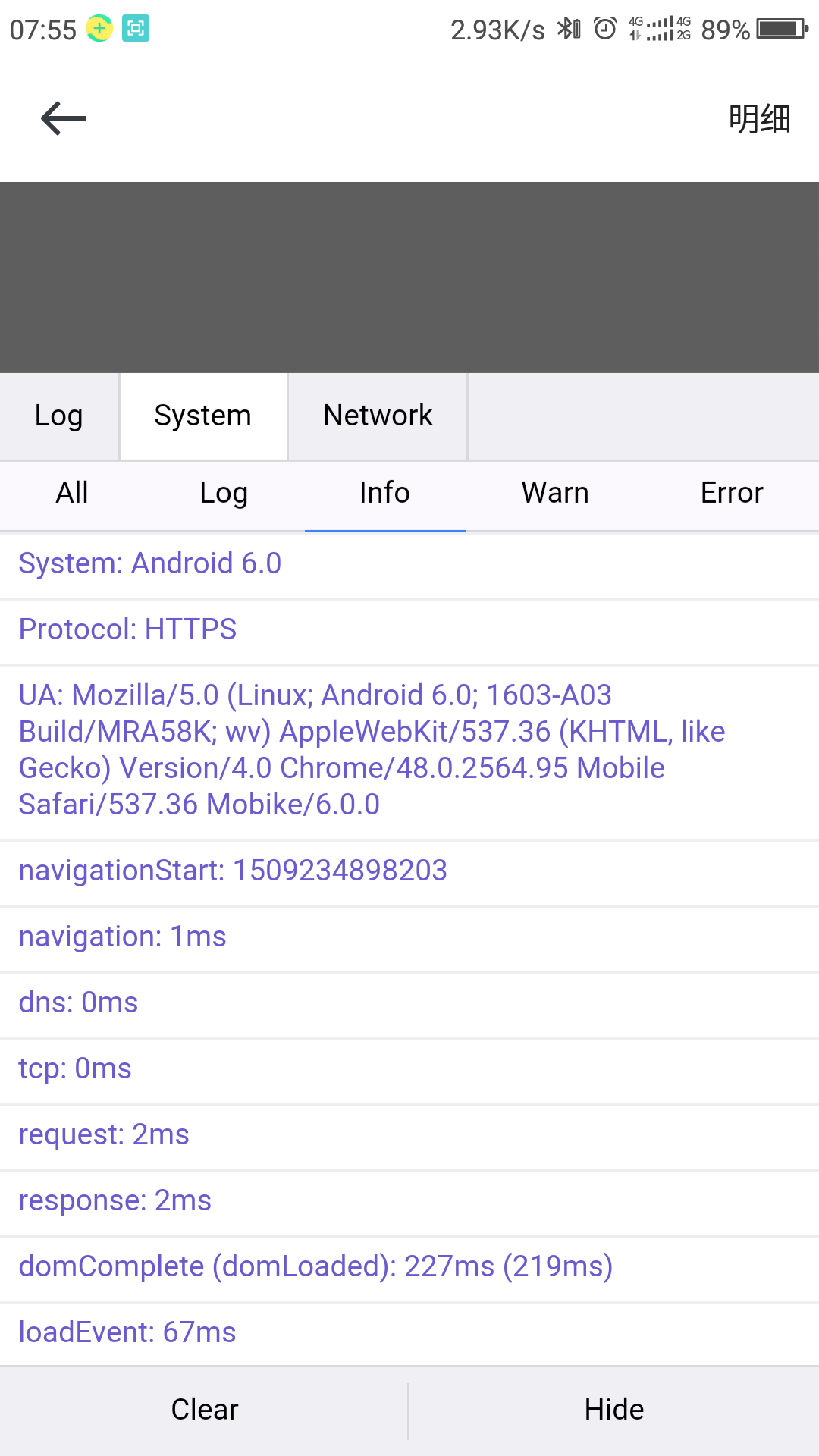
Task: Tap the 4G signal strength icon
Action: pos(660,29)
